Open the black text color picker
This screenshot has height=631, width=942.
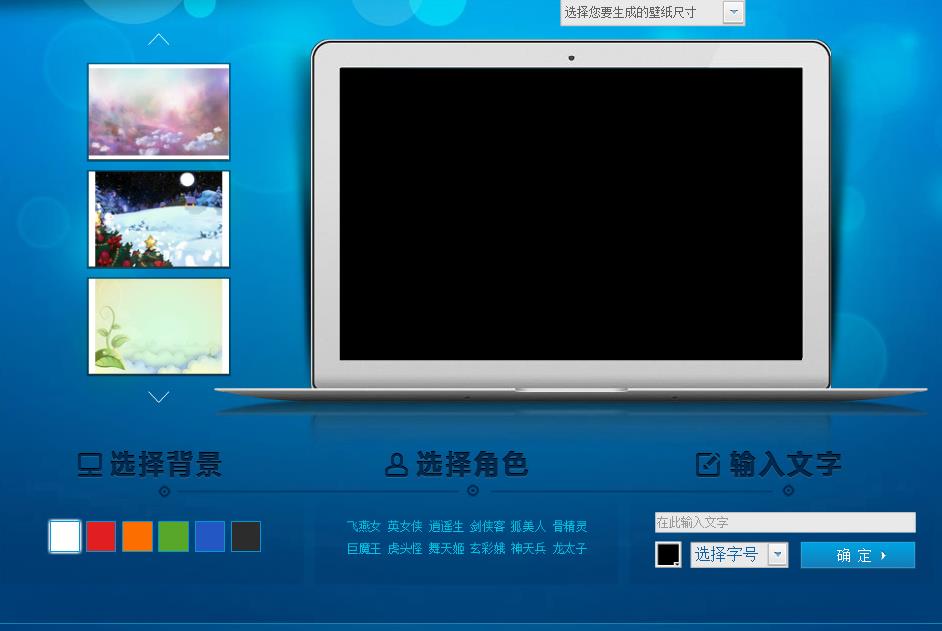point(668,554)
